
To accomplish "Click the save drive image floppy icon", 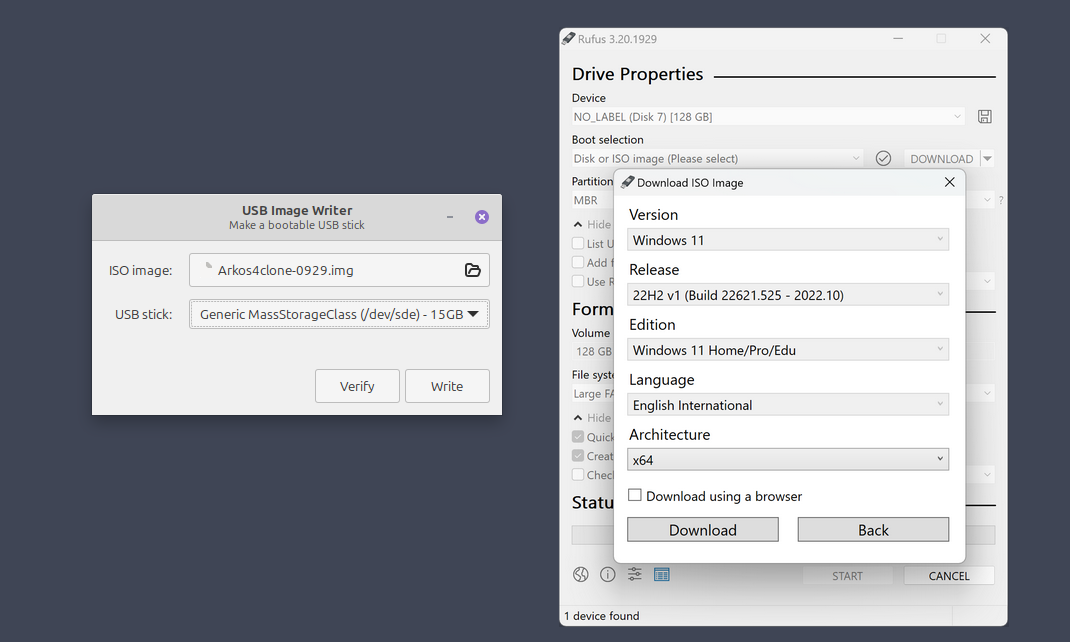I will pyautogui.click(x=984, y=117).
